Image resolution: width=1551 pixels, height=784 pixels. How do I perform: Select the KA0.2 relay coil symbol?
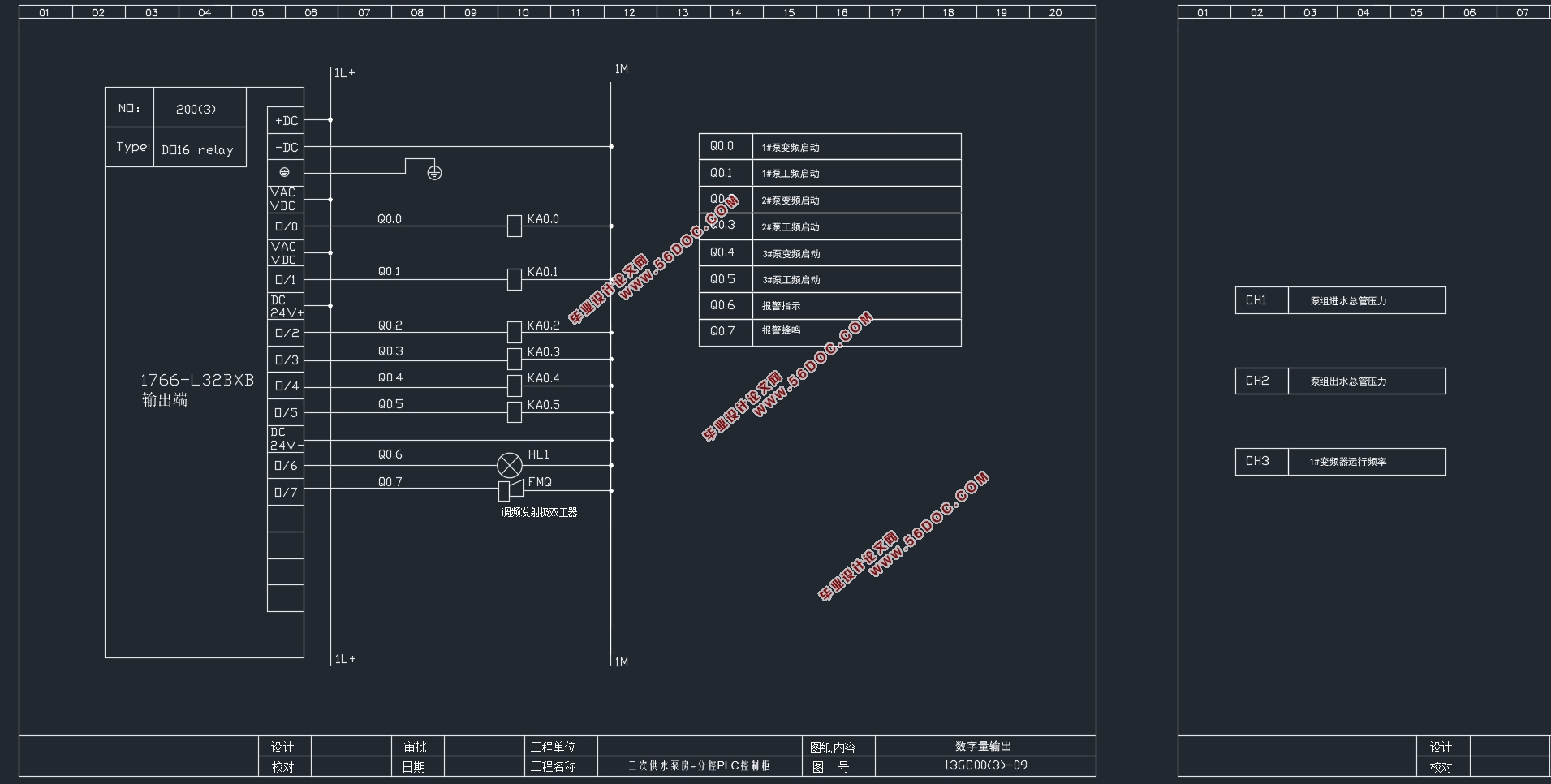(x=514, y=332)
